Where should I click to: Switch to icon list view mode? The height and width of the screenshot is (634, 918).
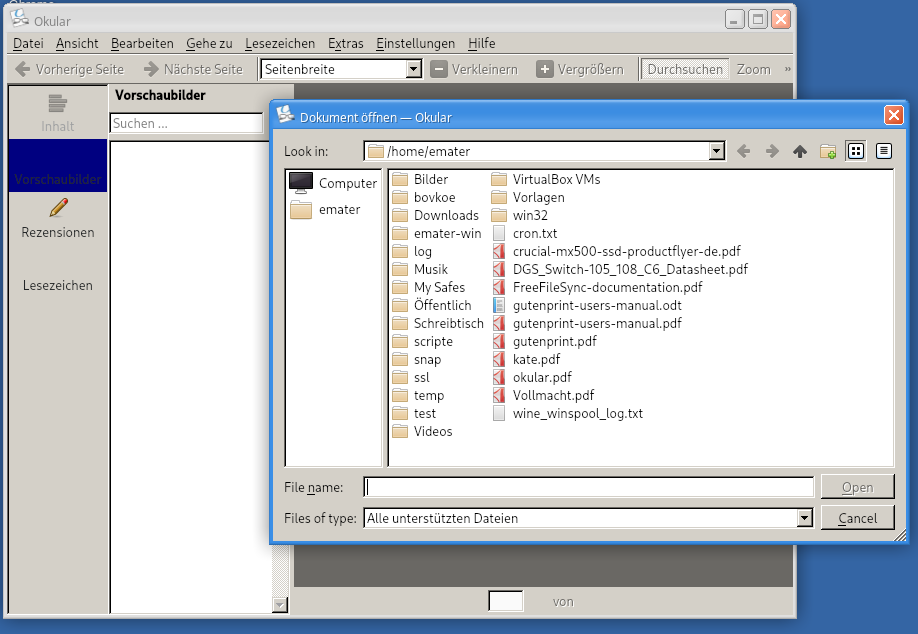[x=855, y=151]
